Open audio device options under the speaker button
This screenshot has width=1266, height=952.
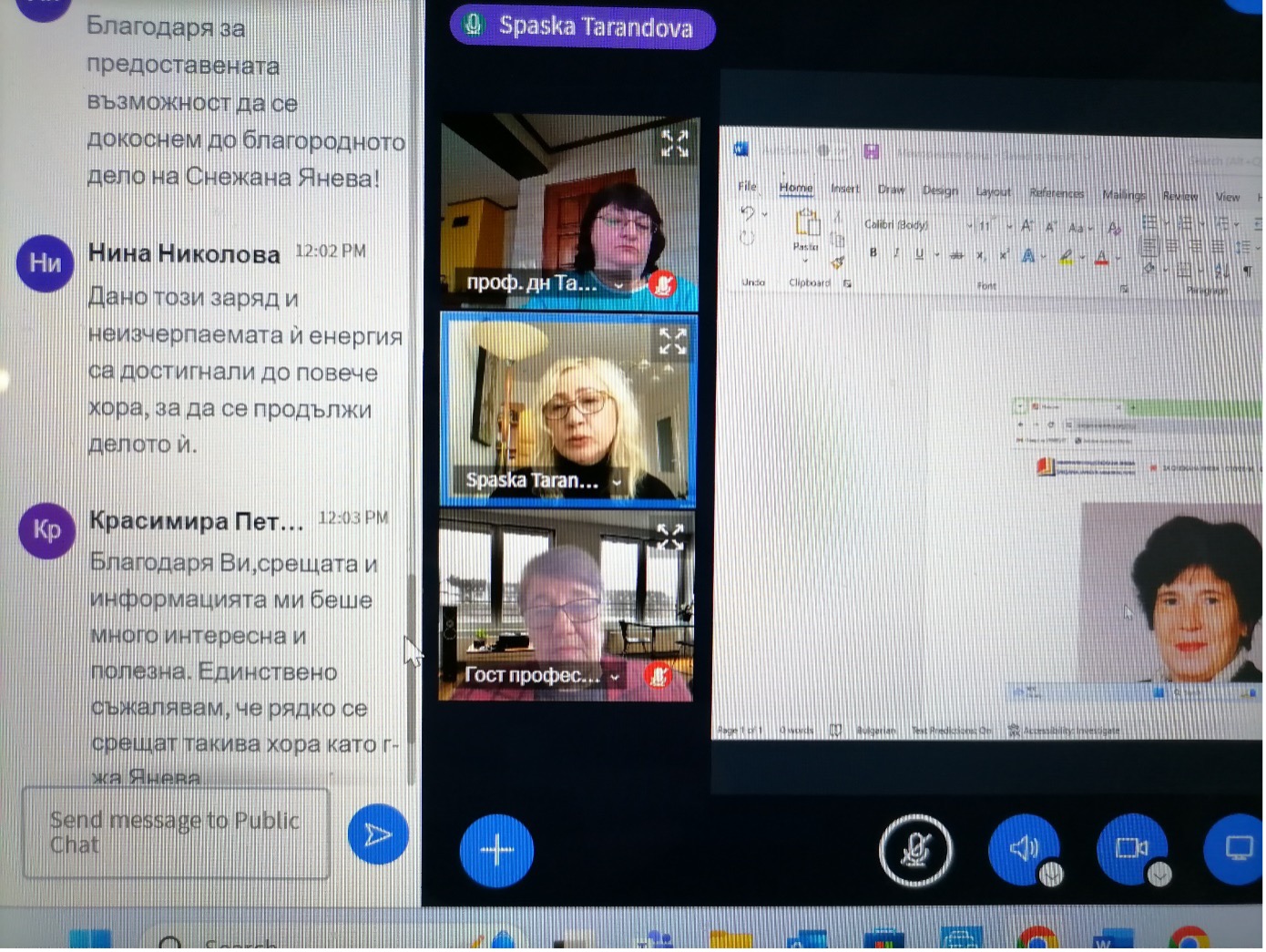[x=1051, y=875]
